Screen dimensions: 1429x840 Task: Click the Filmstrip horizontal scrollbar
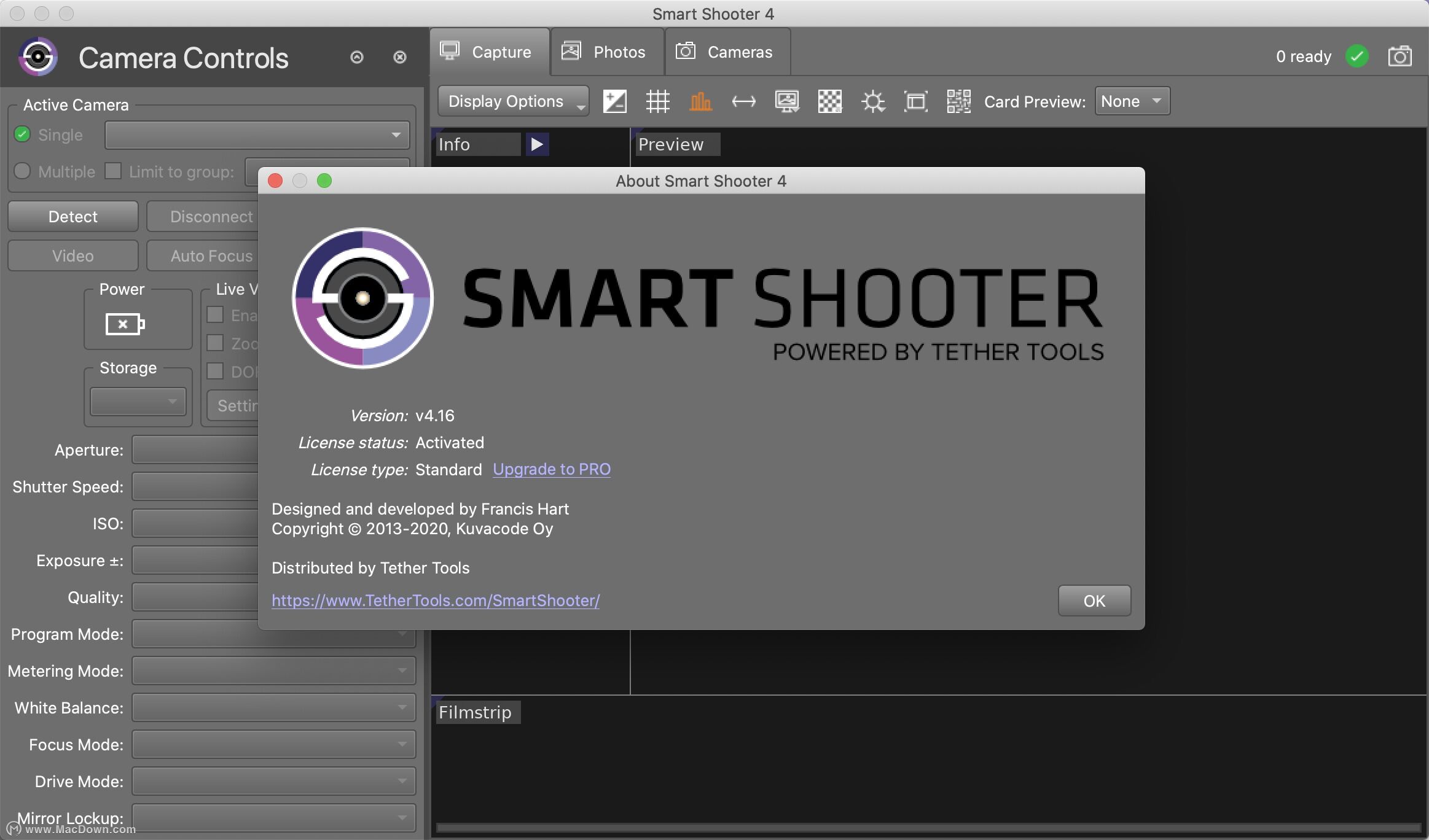click(929, 828)
